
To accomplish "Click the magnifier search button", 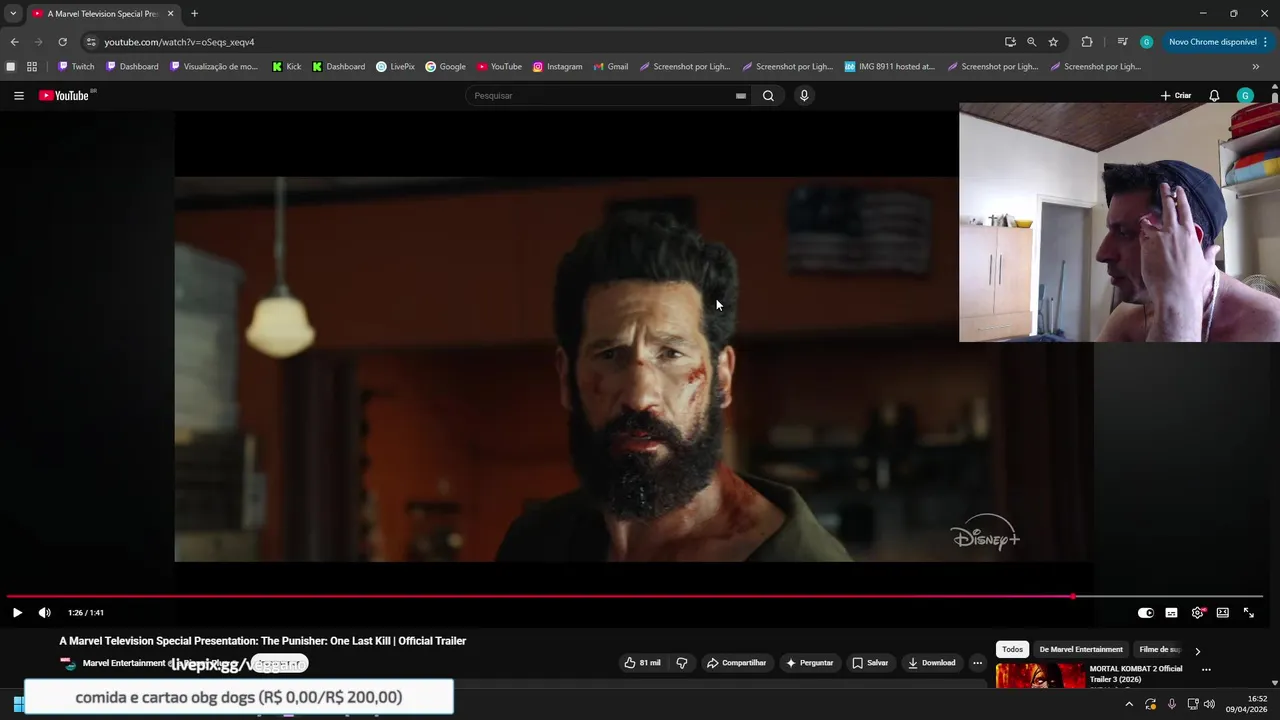I will [768, 96].
